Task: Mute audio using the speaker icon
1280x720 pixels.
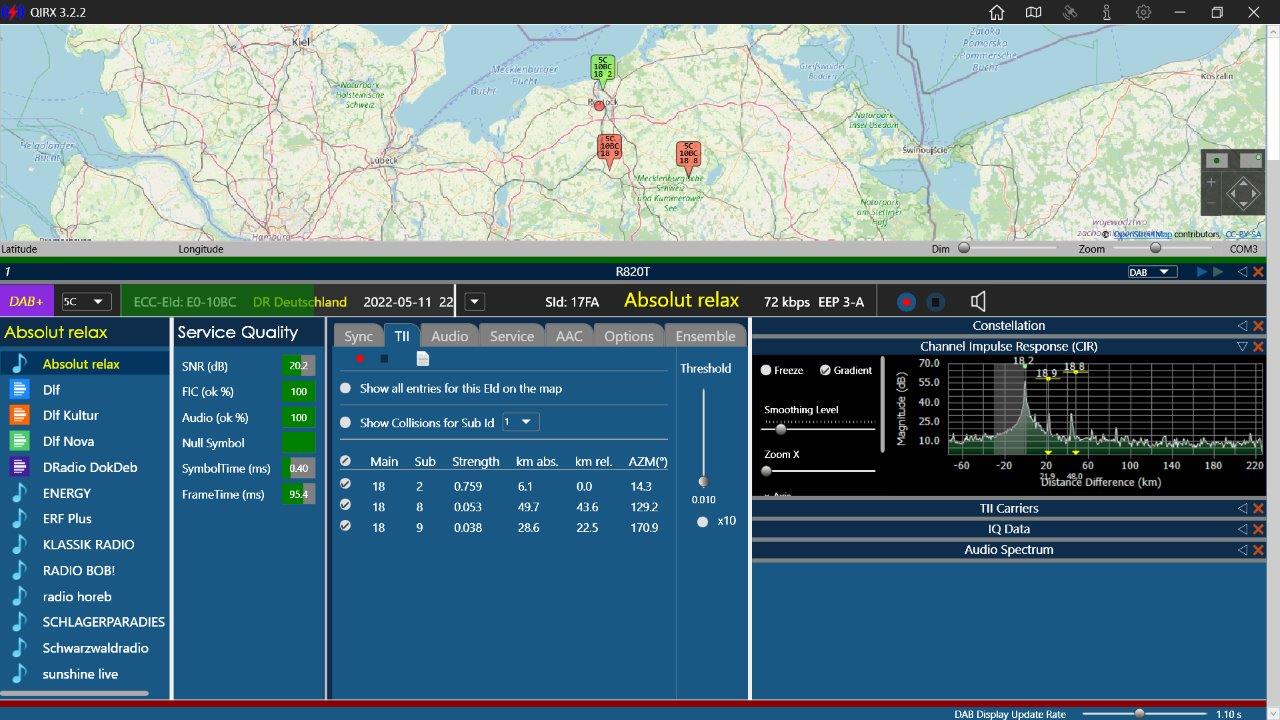Action: [978, 302]
